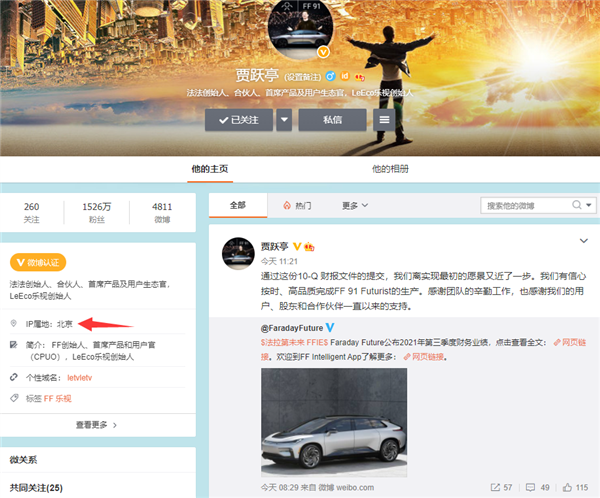Click the profile avatar at the top
The height and width of the screenshot is (498, 600).
pos(301,27)
